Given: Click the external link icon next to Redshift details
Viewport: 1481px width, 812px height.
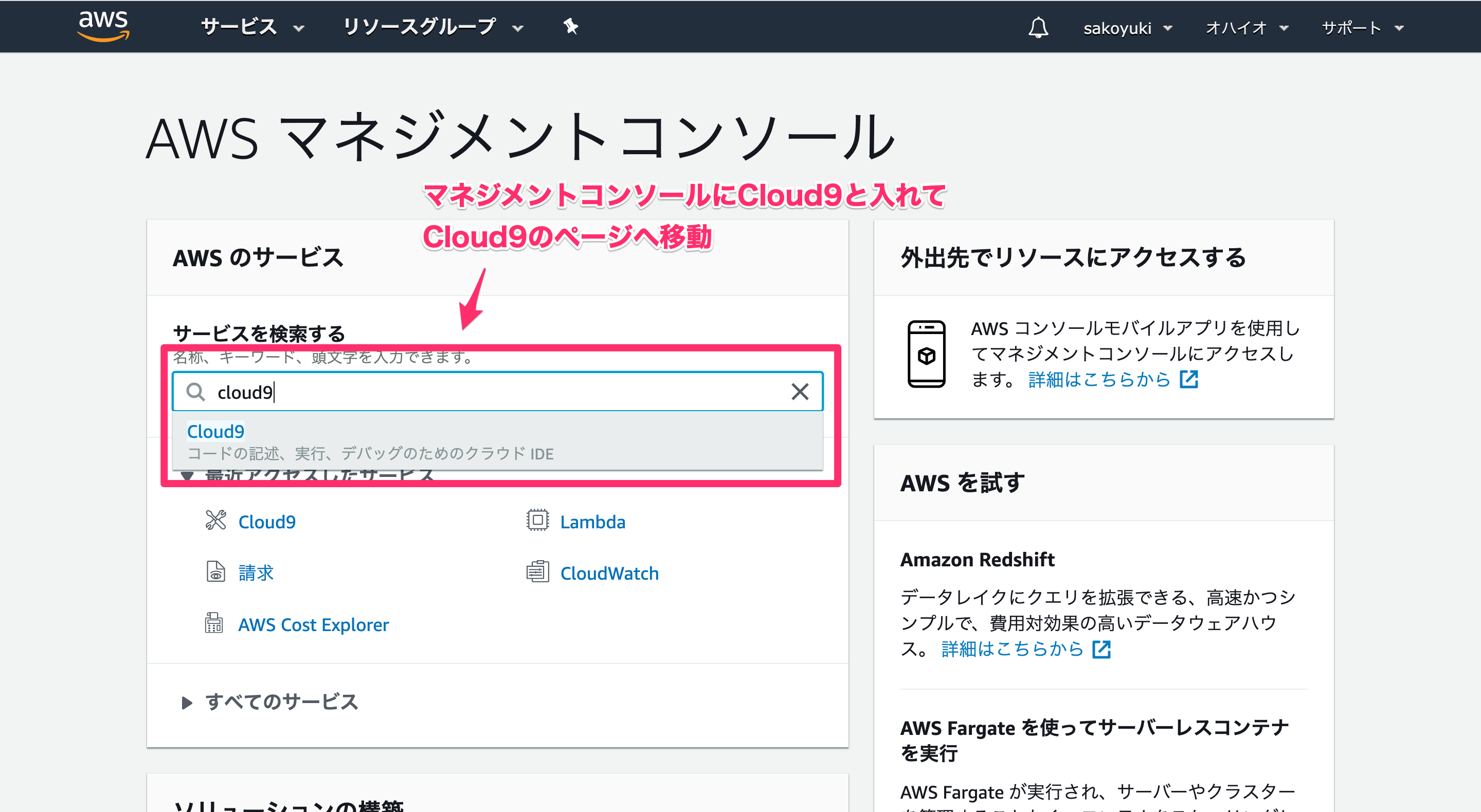Looking at the screenshot, I should coord(1101,650).
